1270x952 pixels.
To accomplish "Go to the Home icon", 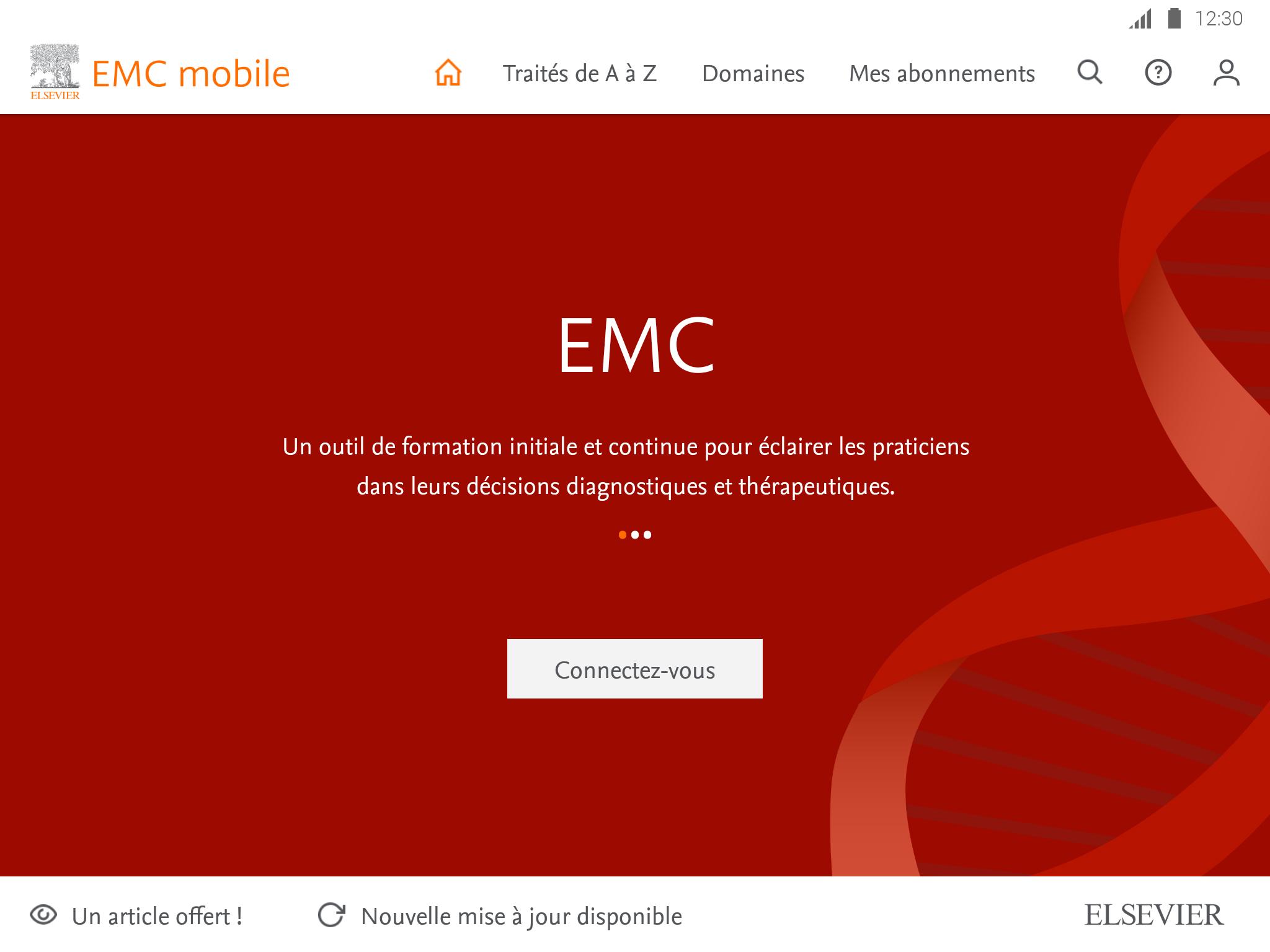I will [x=448, y=73].
